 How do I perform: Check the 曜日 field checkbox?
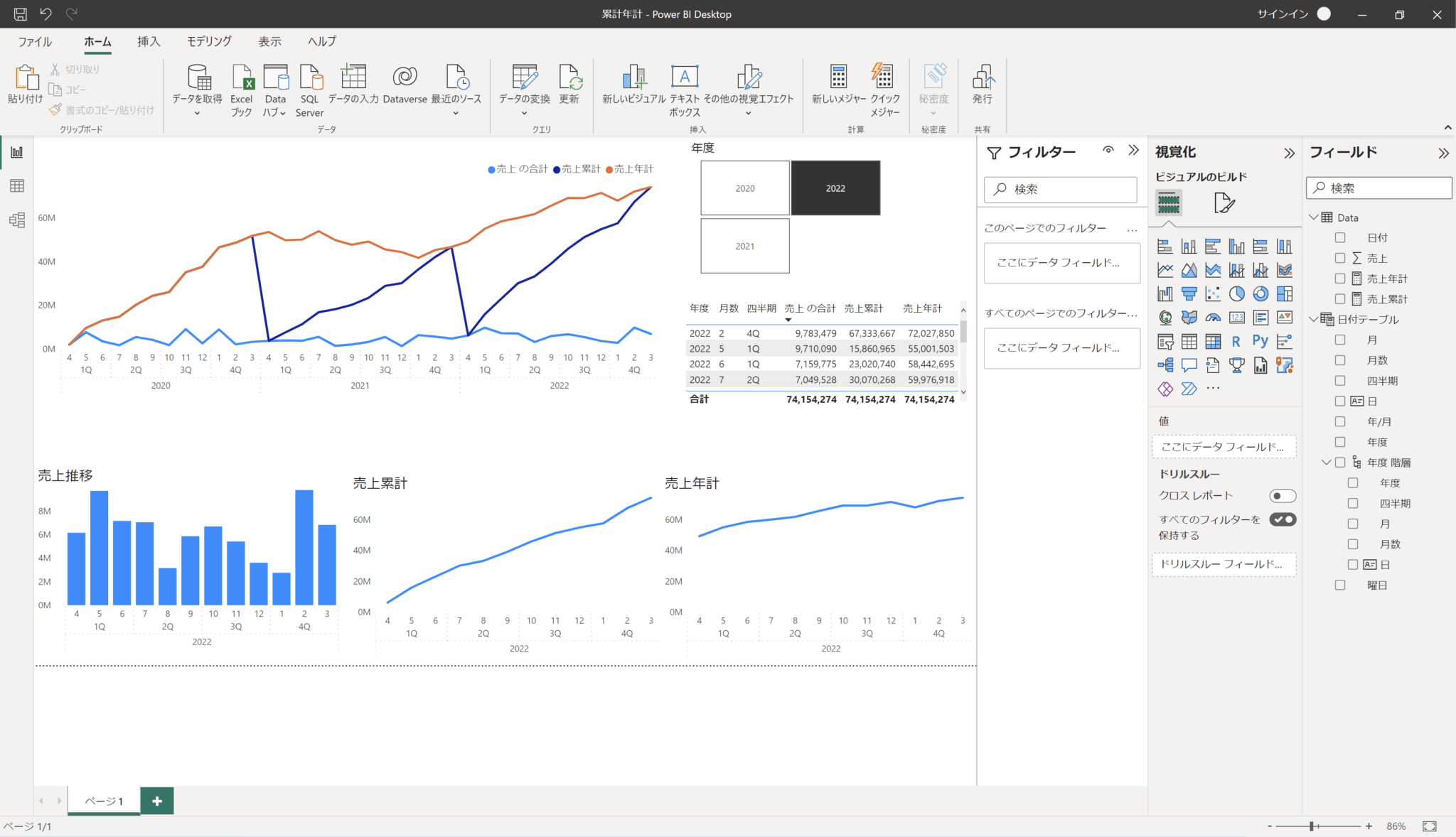pos(1340,585)
